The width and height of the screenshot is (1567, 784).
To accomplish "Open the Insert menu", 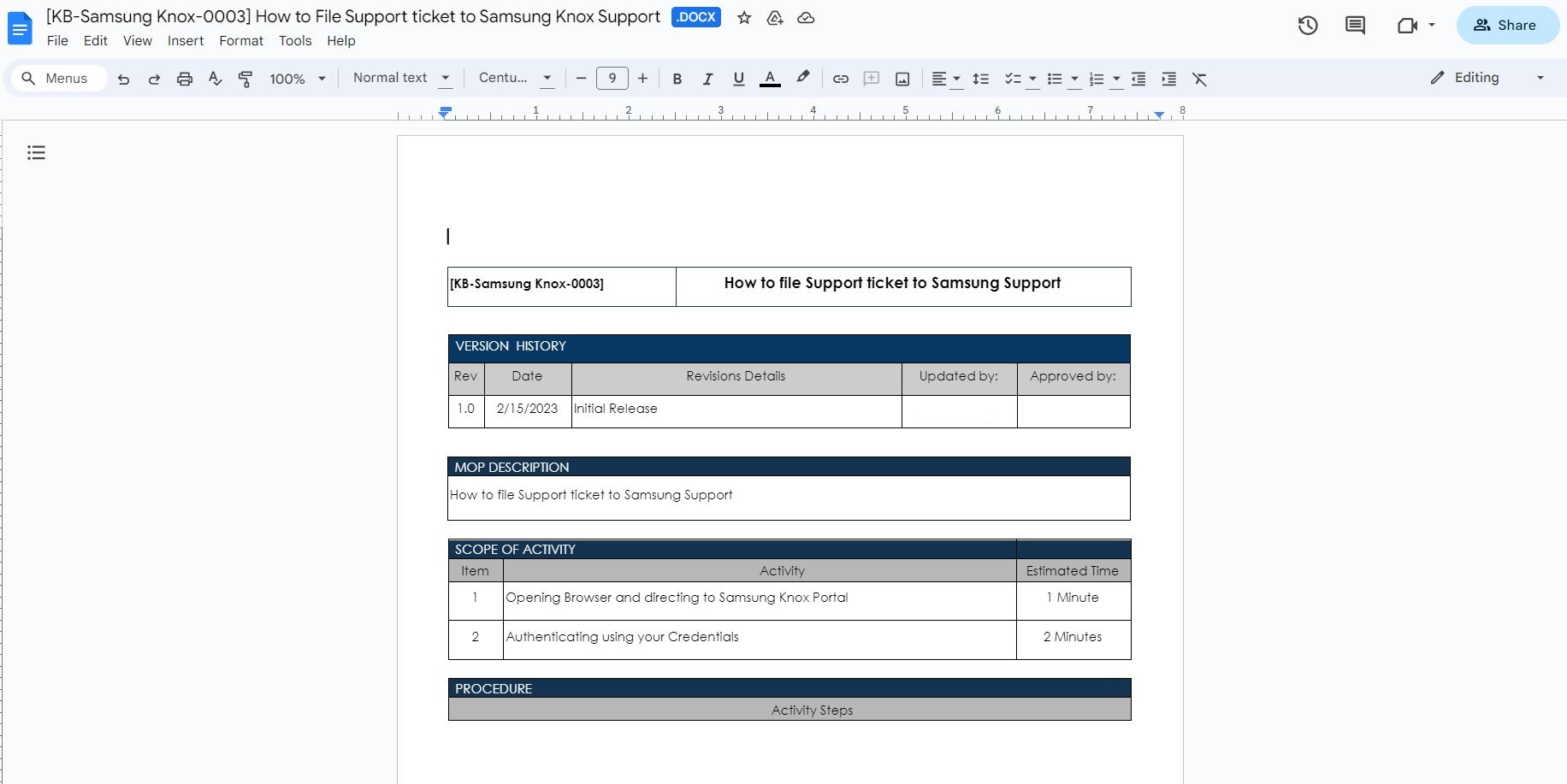I will coord(186,41).
